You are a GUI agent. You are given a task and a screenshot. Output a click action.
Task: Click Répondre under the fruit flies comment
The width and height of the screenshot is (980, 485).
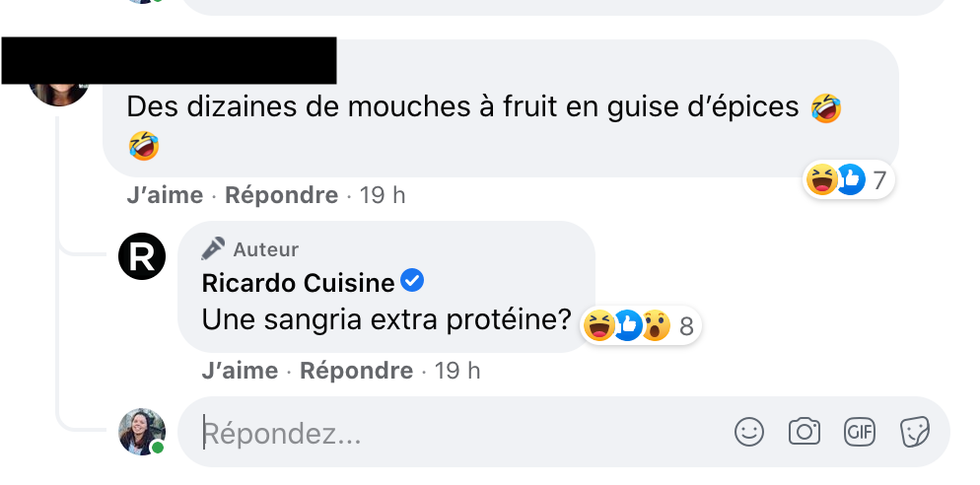281,195
